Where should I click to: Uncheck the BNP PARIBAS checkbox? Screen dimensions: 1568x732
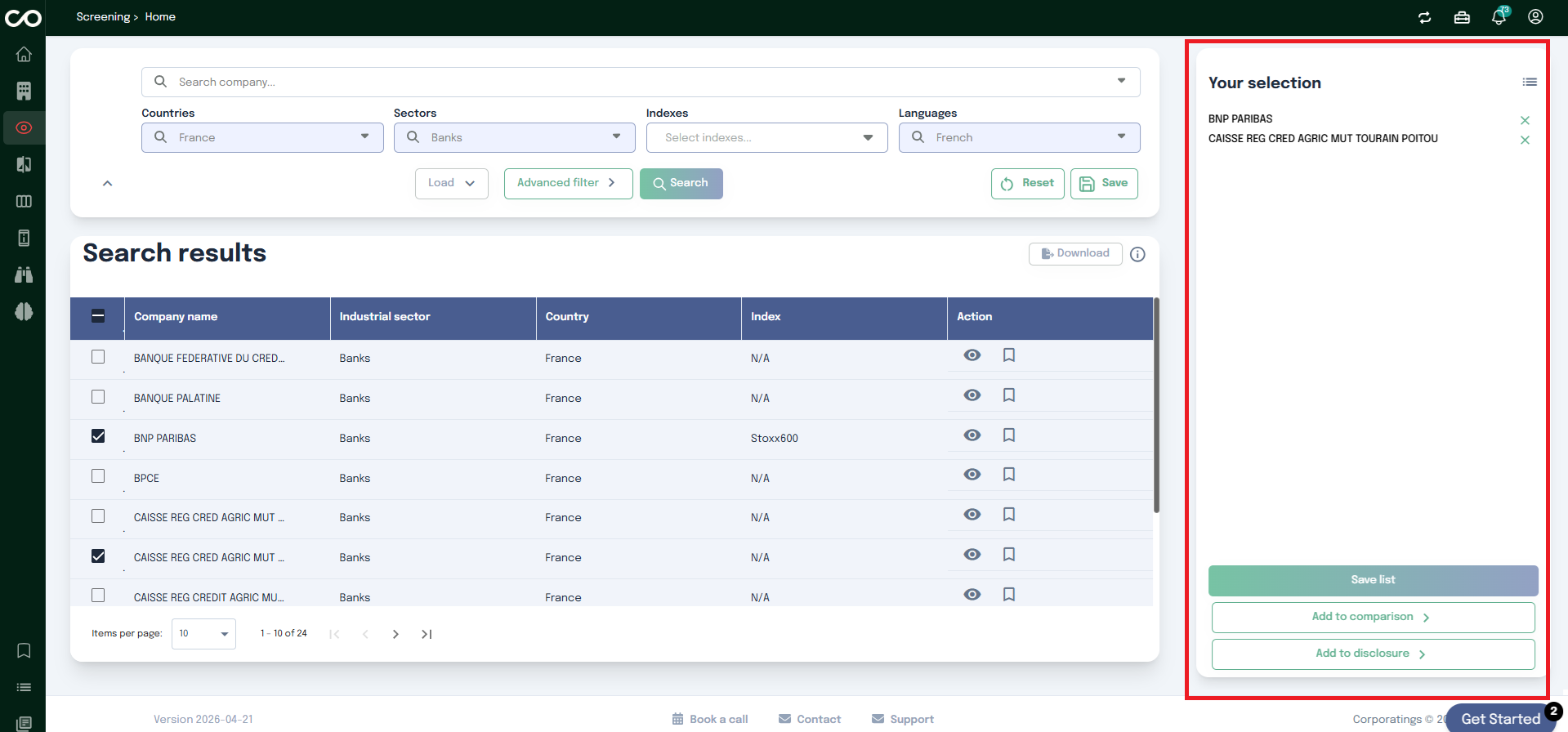click(98, 436)
